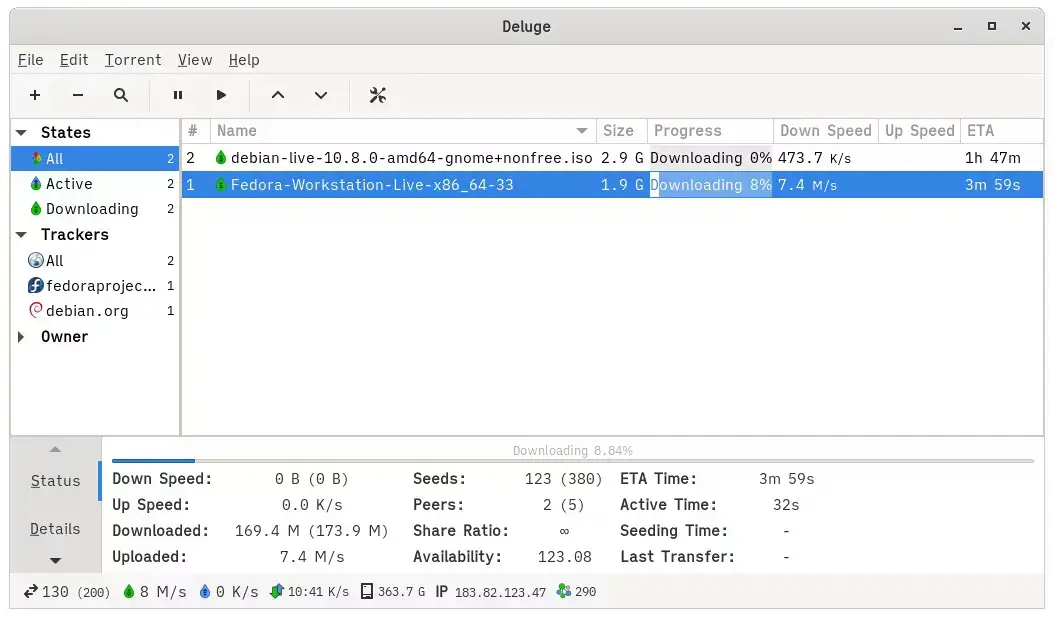
Task: Pause the selected torrent
Action: pyautogui.click(x=177, y=95)
